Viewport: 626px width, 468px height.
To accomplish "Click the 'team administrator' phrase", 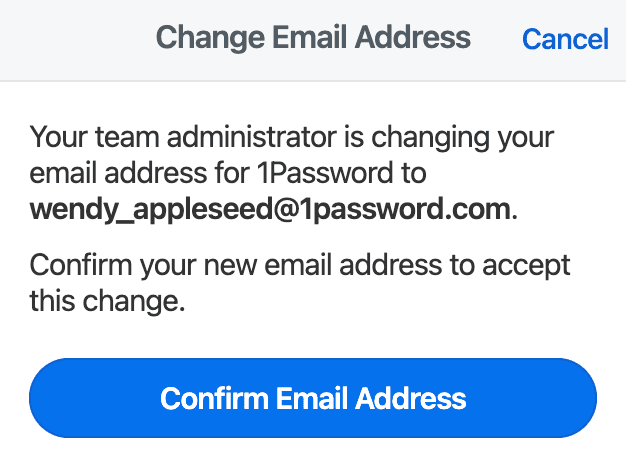I will [216, 137].
